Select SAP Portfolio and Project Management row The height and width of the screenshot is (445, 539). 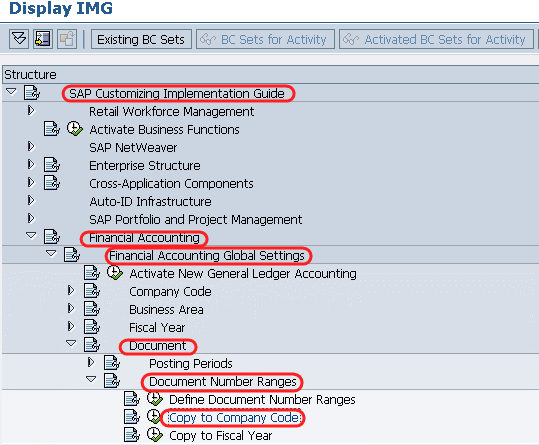[196, 220]
